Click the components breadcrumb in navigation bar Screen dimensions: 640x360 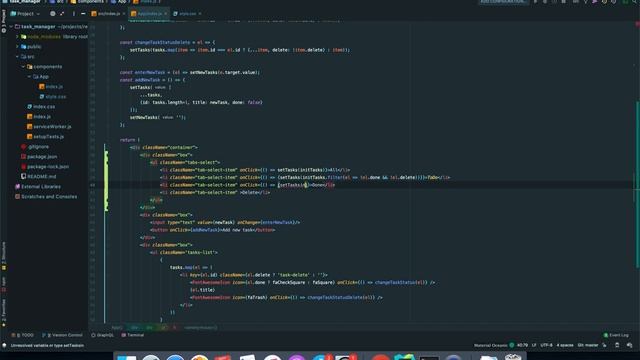(87, 2)
